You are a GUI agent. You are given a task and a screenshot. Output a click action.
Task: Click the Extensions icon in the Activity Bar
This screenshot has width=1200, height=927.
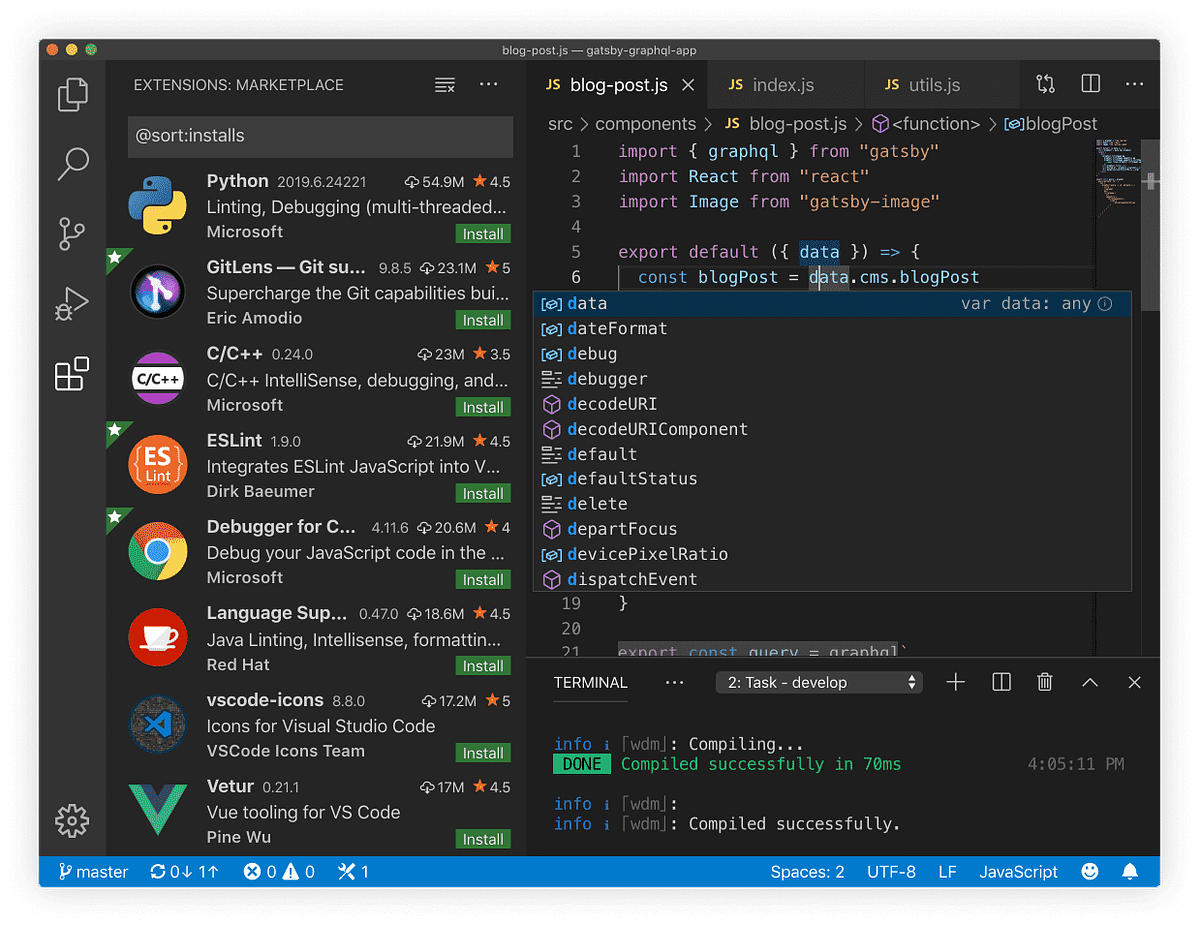[71, 373]
